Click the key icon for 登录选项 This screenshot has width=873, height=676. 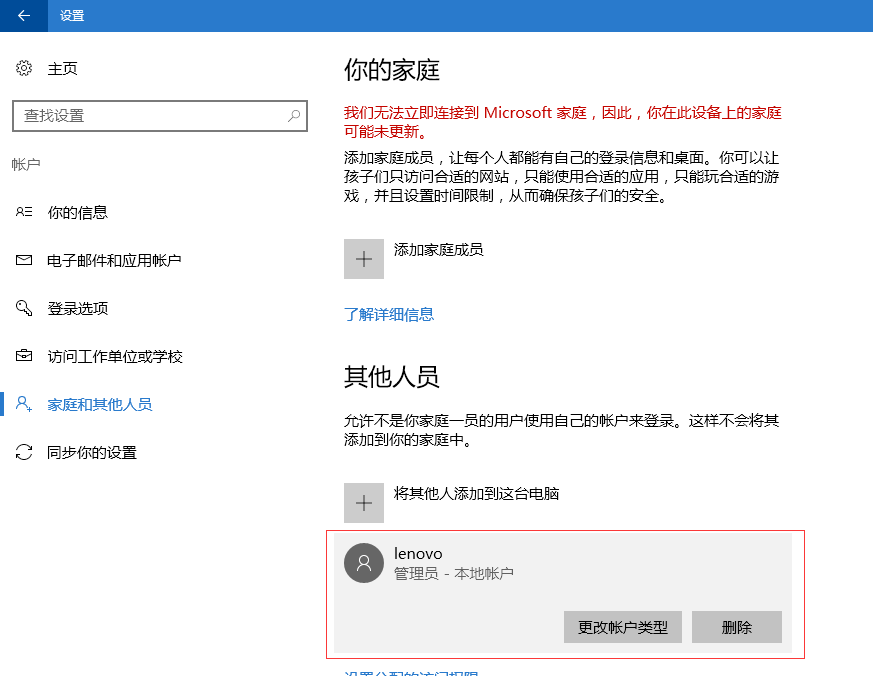(25, 308)
